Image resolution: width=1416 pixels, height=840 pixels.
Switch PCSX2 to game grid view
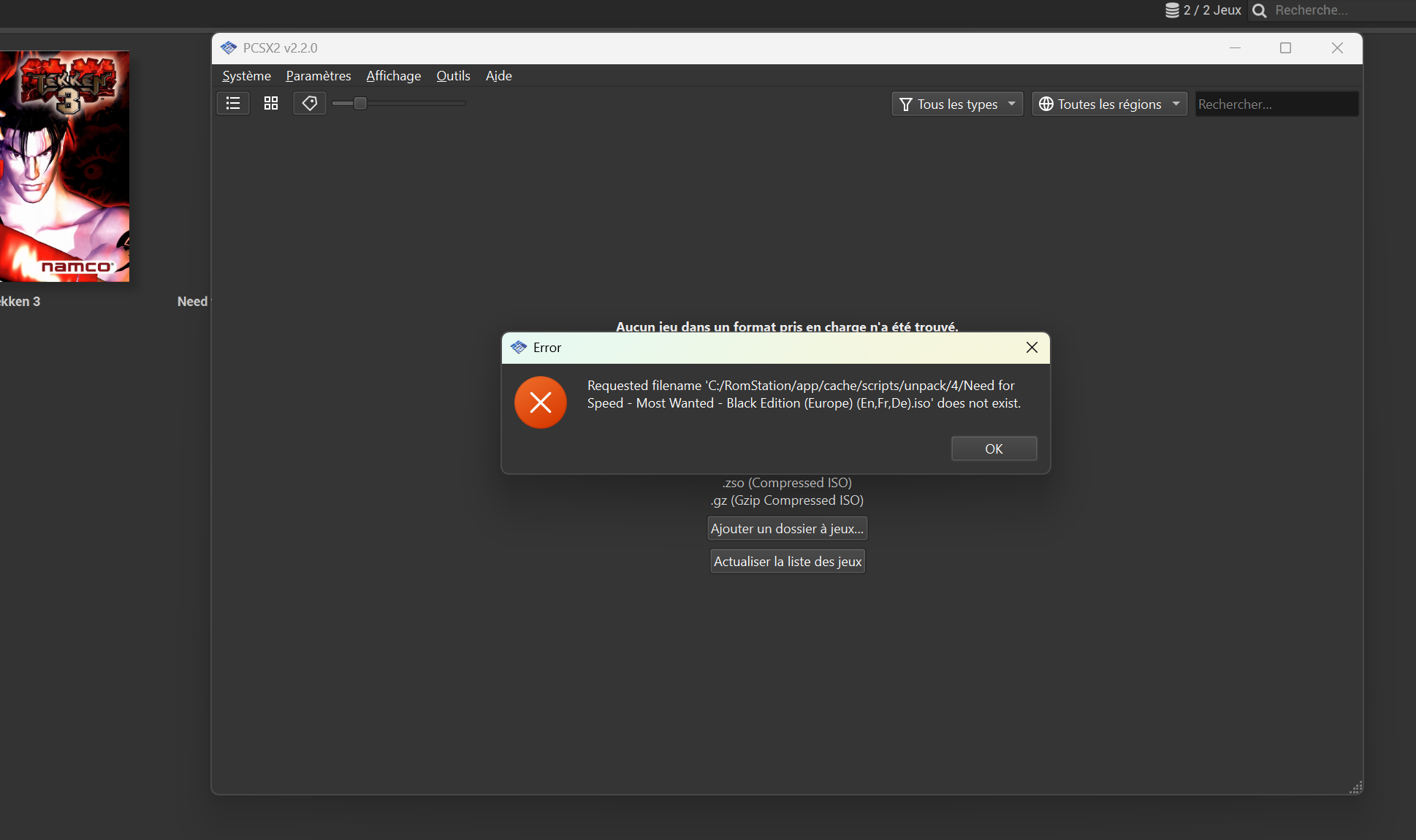tap(271, 104)
